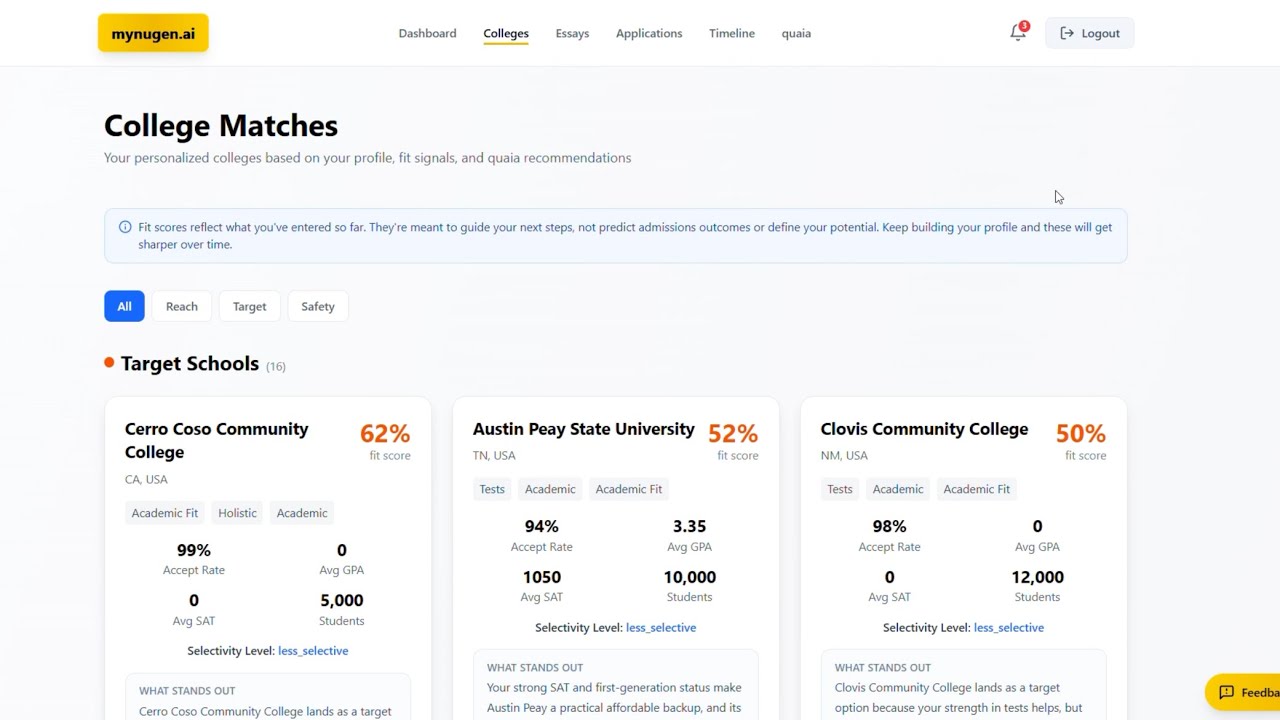The height and width of the screenshot is (720, 1280).
Task: Click the Tests tag on Clovis card
Action: point(840,489)
